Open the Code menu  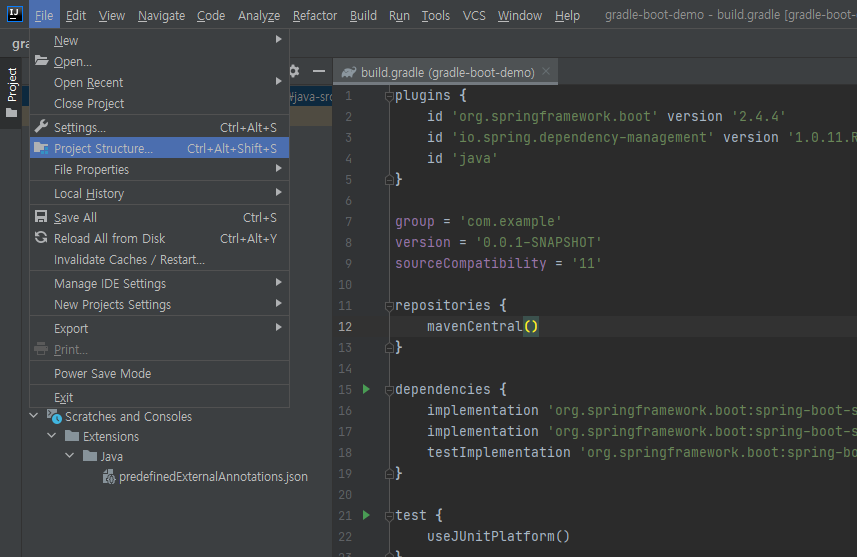[211, 15]
